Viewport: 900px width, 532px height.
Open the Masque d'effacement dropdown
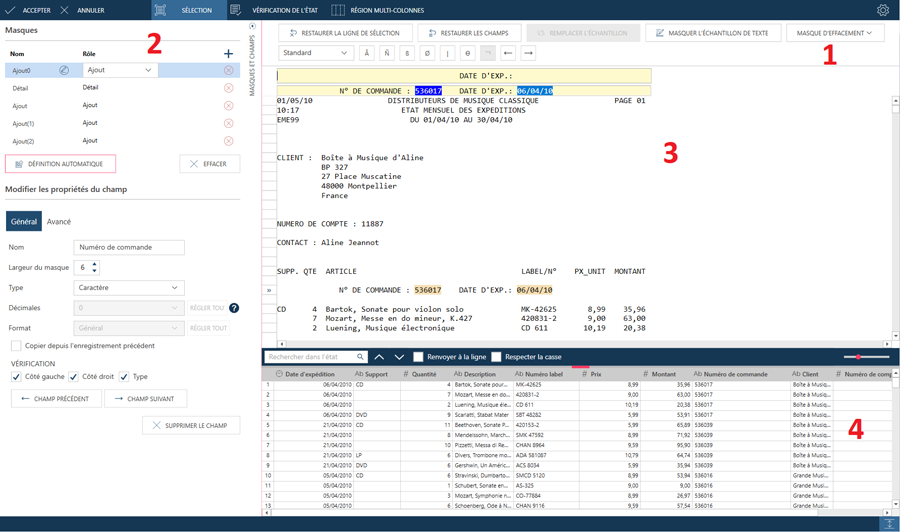pos(834,33)
